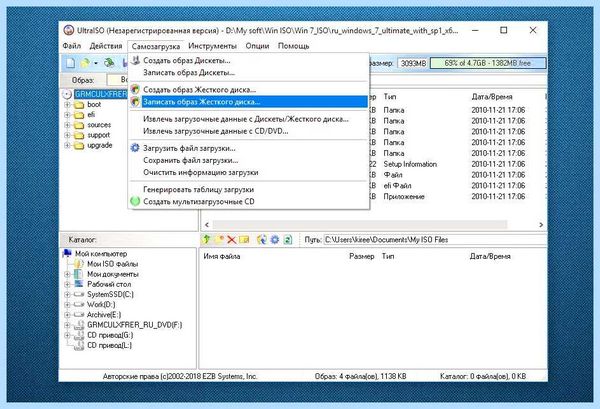Choose Создать мультизагрузочные CD entry

[249, 201]
